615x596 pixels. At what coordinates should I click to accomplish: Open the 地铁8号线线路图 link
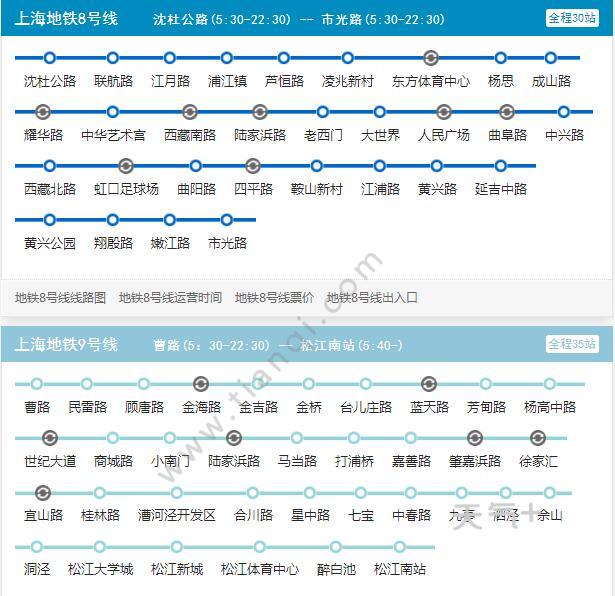click(60, 297)
